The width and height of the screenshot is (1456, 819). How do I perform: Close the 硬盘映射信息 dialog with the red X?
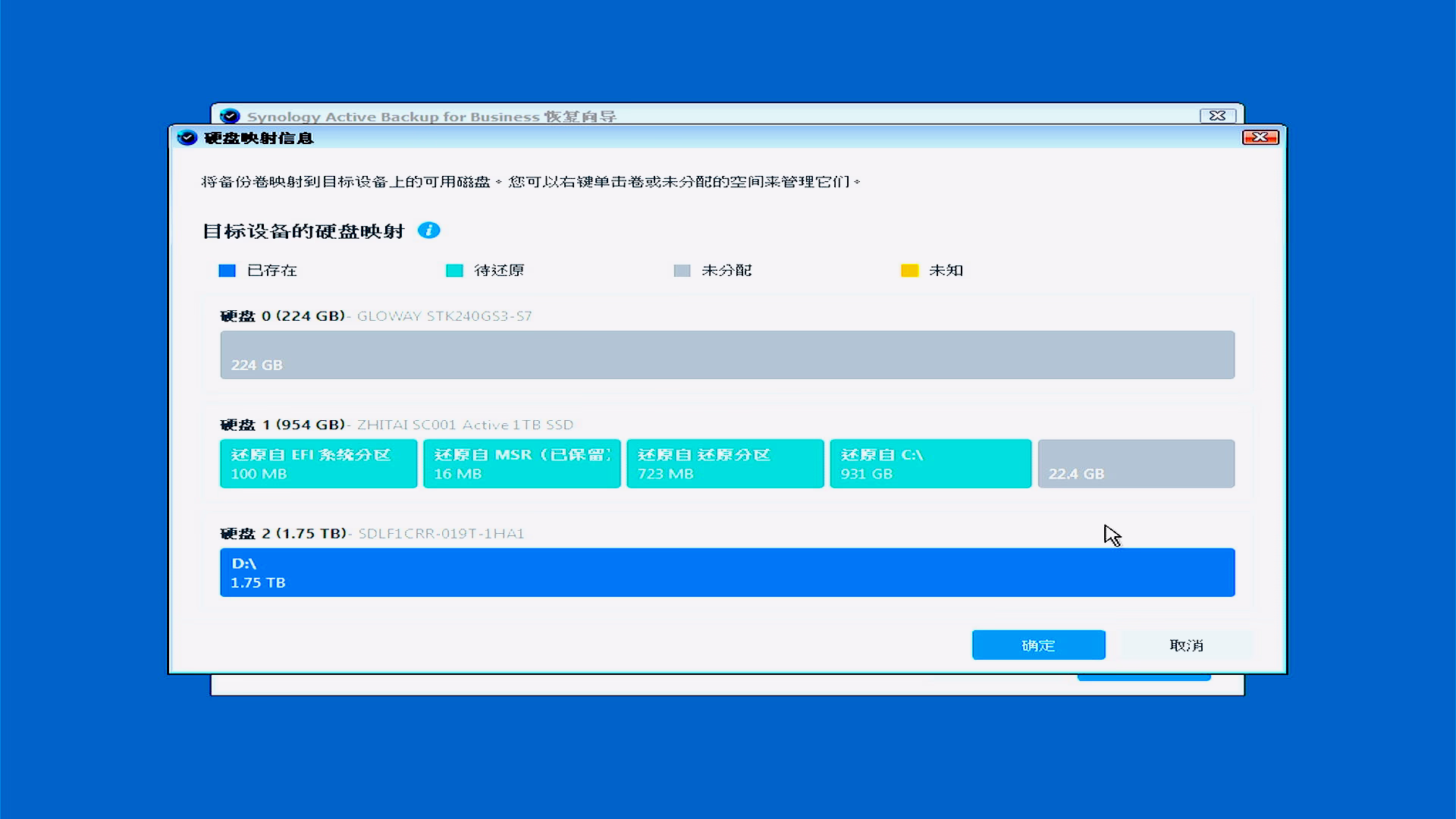point(1260,137)
